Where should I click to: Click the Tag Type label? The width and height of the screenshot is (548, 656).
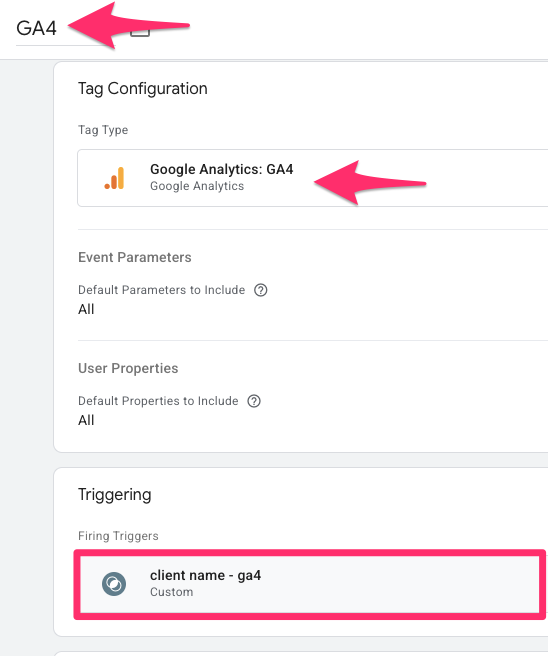point(103,130)
